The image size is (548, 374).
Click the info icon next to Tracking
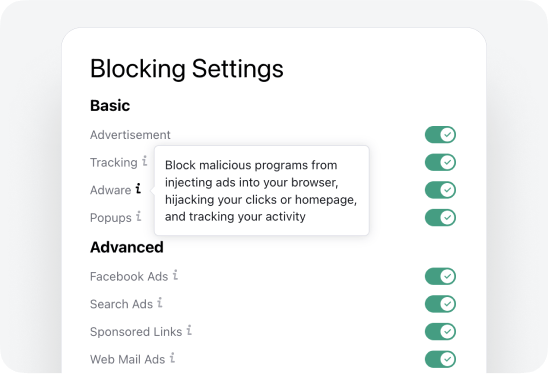pos(144,161)
